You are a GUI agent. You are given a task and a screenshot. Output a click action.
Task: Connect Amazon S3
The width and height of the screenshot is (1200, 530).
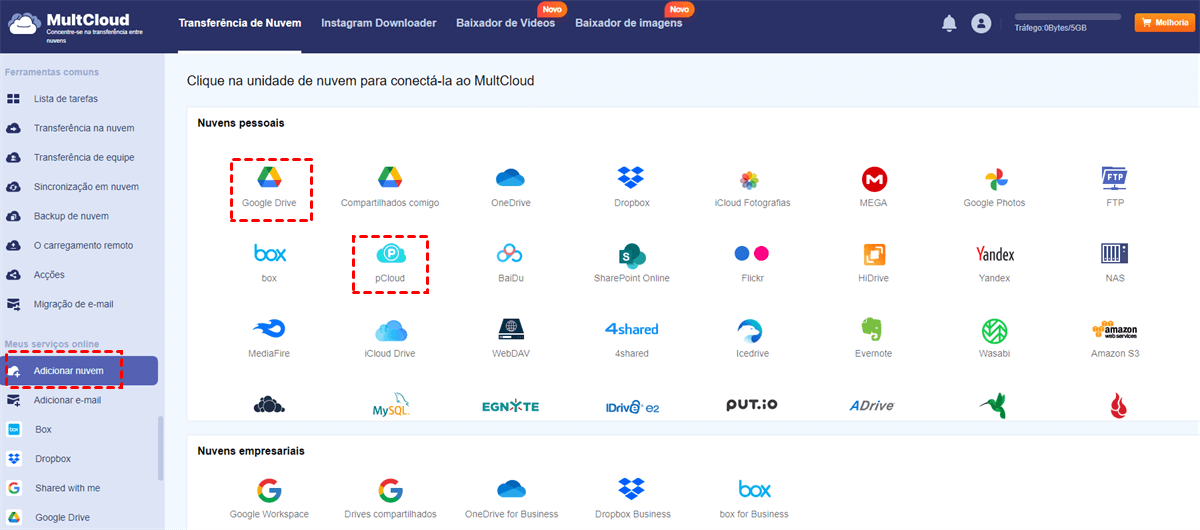pyautogui.click(x=1115, y=338)
